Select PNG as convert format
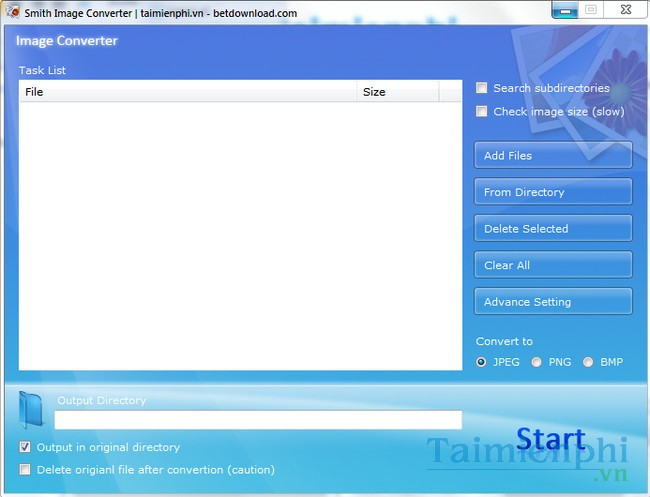This screenshot has width=650, height=497. point(536,362)
